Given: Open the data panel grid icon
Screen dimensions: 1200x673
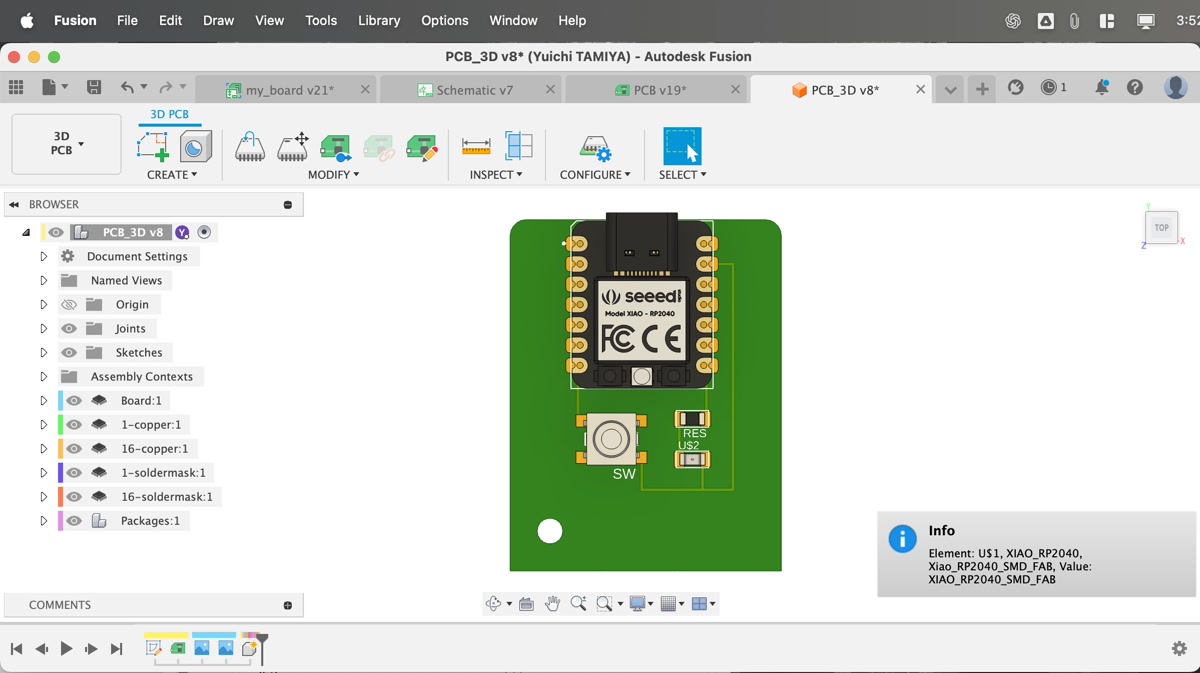Looking at the screenshot, I should point(16,88).
